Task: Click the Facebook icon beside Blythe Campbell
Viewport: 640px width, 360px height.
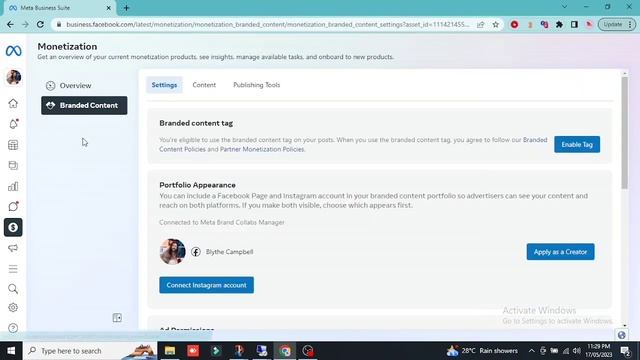Action: click(196, 252)
